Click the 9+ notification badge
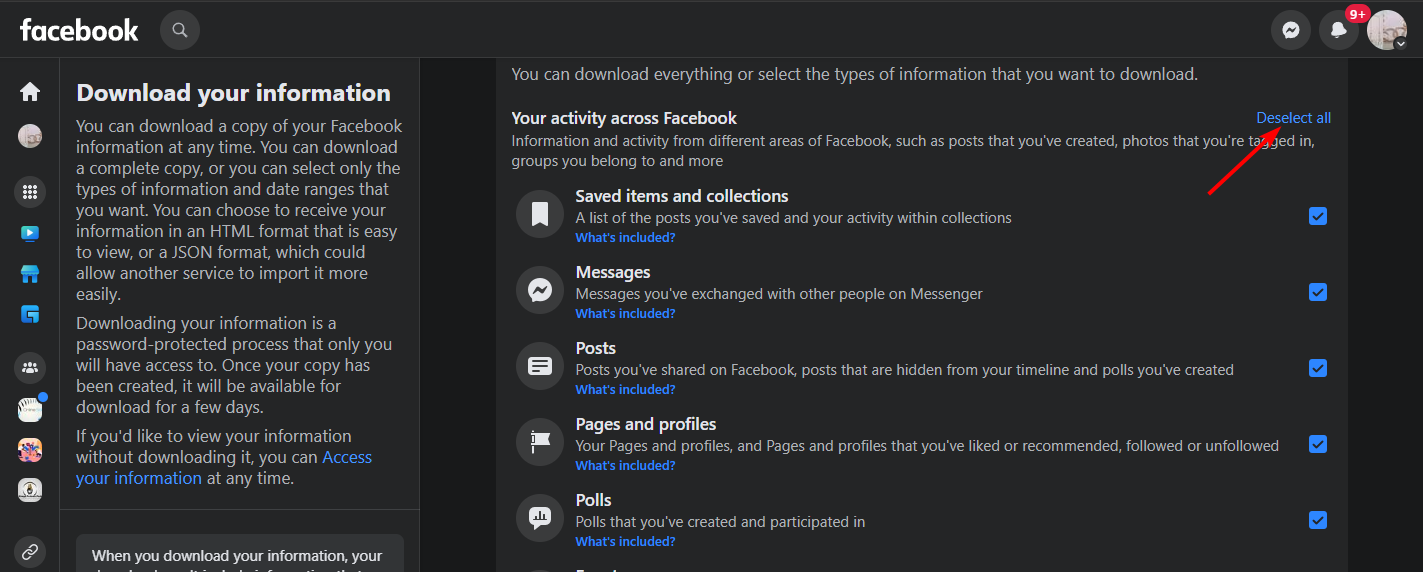 [1357, 14]
